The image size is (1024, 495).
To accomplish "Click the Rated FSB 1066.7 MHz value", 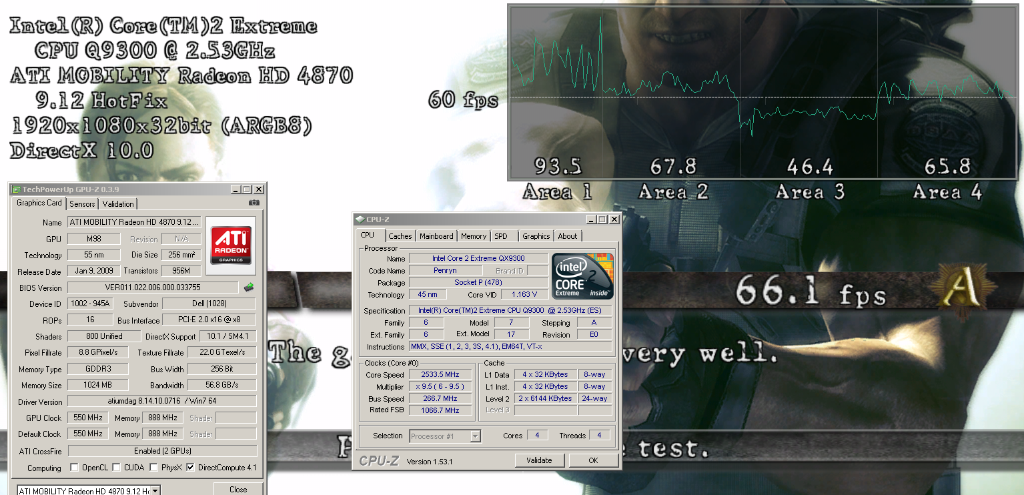I will pos(440,410).
